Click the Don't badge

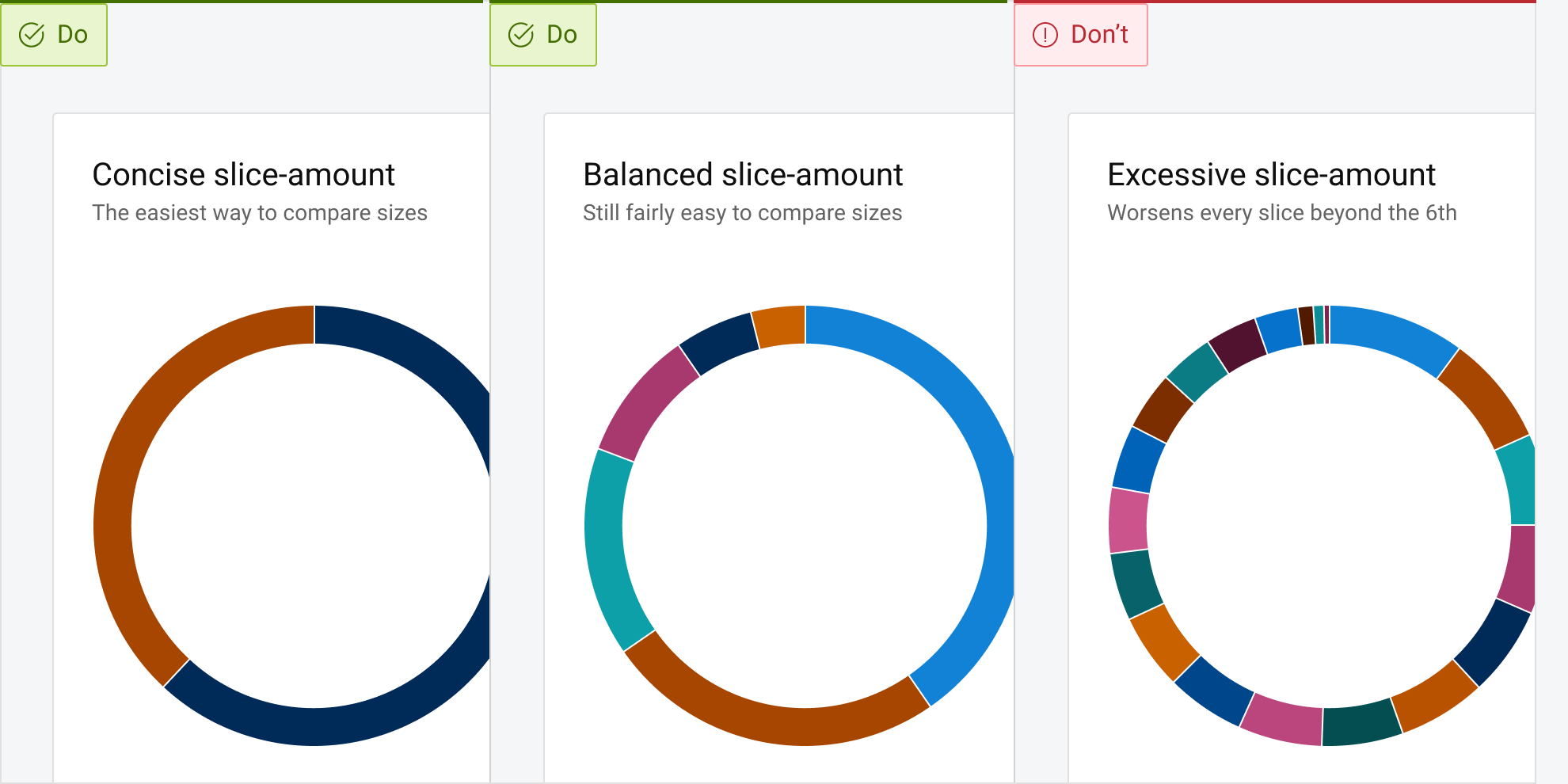(1081, 34)
